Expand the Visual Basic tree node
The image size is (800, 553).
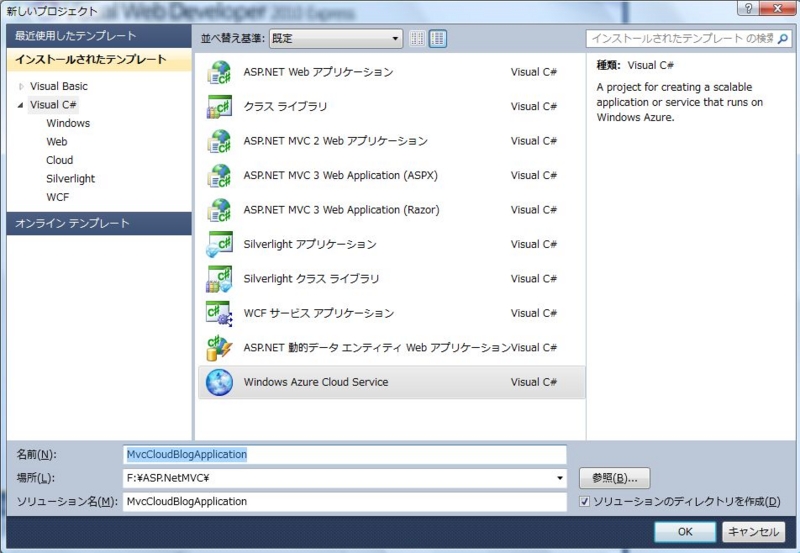[21, 87]
